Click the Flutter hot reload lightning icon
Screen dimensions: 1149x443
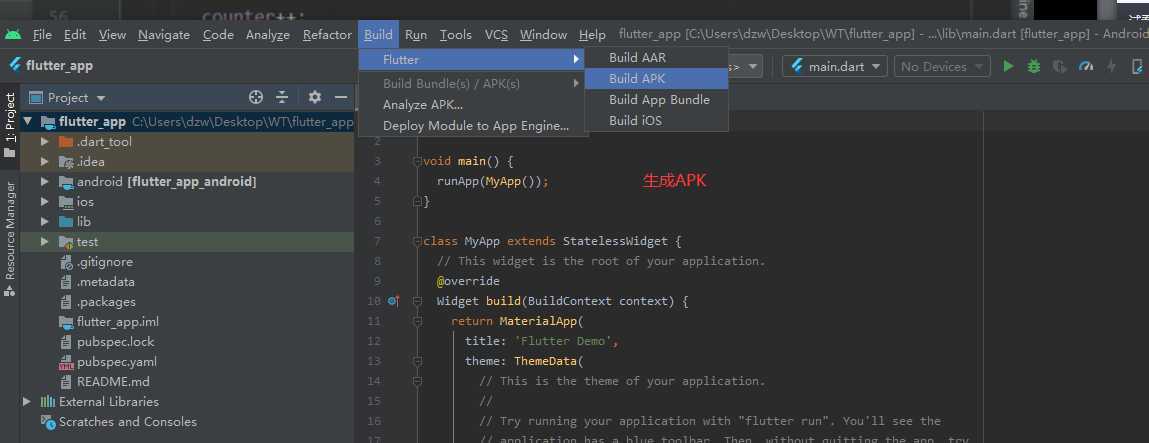point(1111,66)
